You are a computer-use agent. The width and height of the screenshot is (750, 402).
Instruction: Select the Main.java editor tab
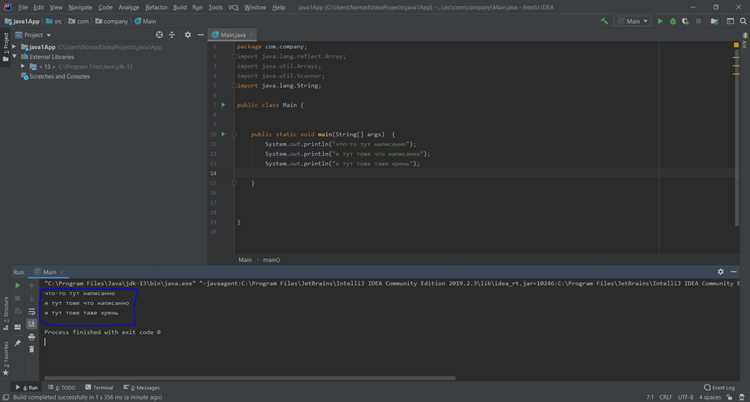(x=232, y=35)
